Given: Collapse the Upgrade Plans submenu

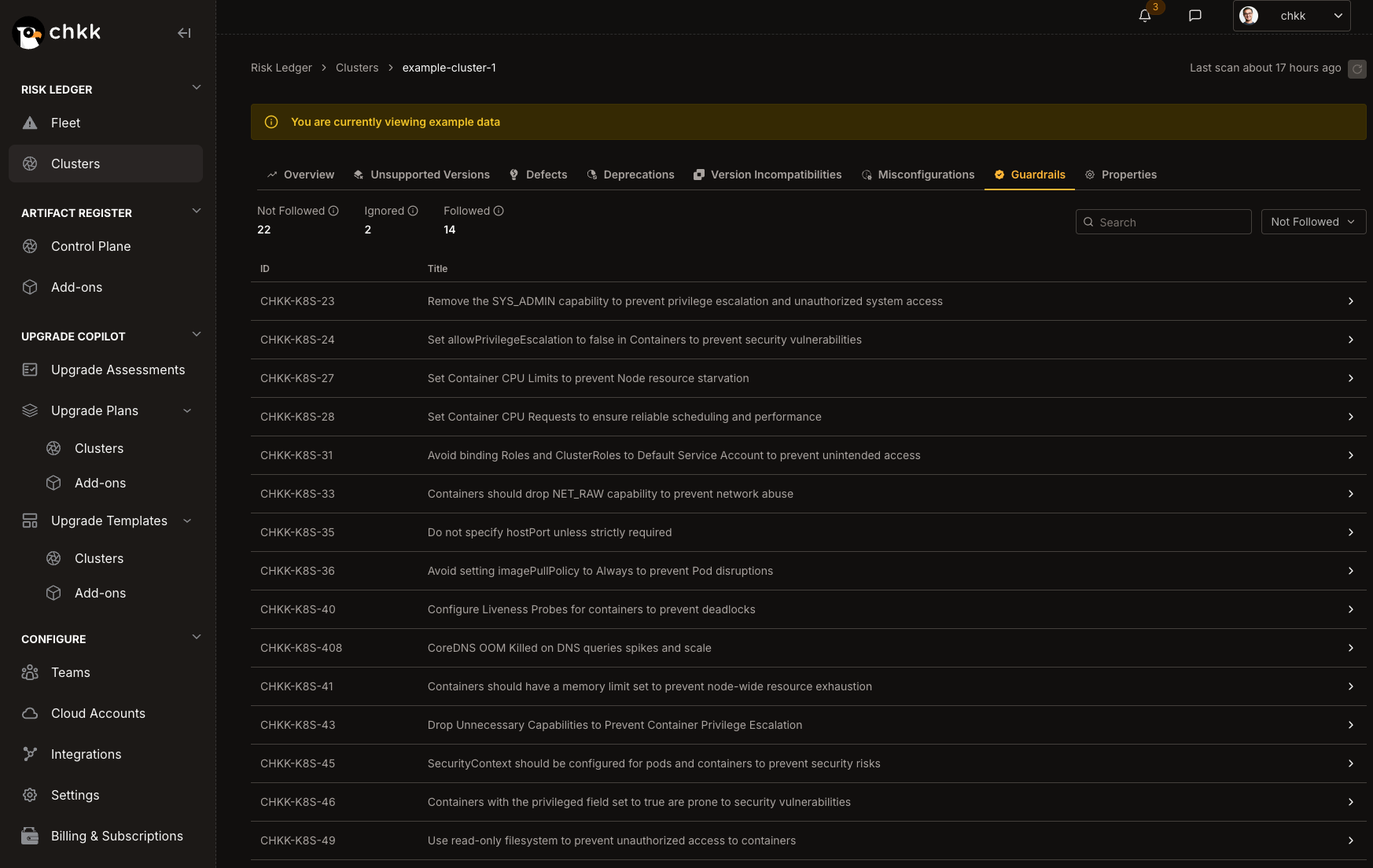Looking at the screenshot, I should point(187,410).
